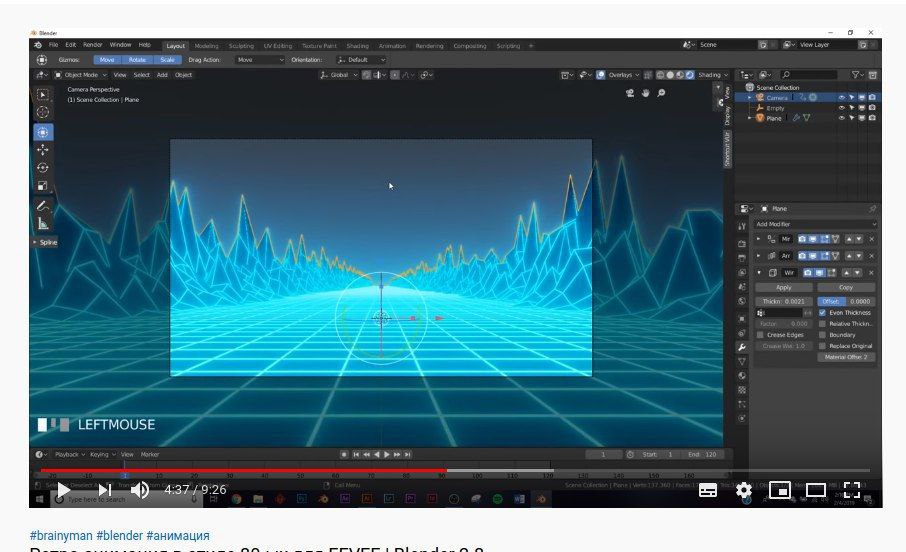Image resolution: width=906 pixels, height=552 pixels.
Task: Enable YouTube theater mode
Action: pos(815,490)
